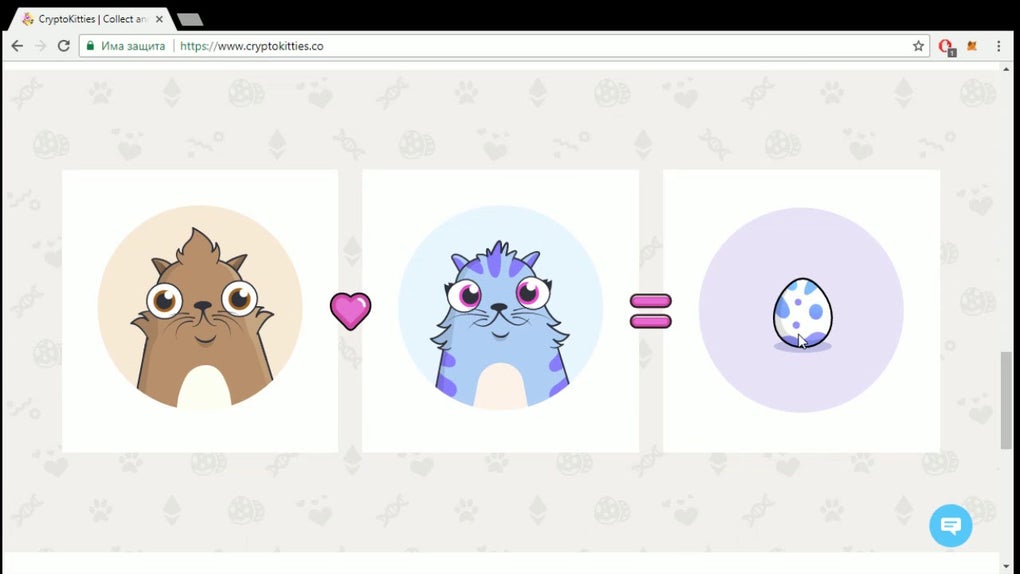This screenshot has height=574, width=1020.
Task: Open a new browser tab
Action: 190,20
